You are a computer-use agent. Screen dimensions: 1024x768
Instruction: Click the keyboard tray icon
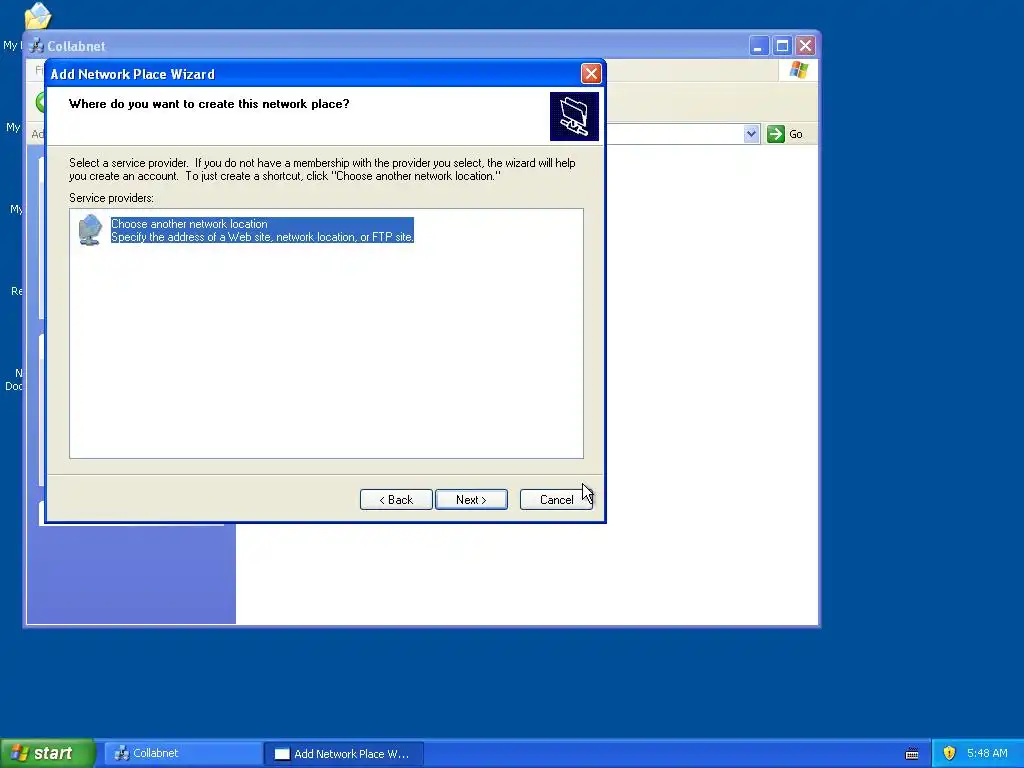tap(912, 754)
